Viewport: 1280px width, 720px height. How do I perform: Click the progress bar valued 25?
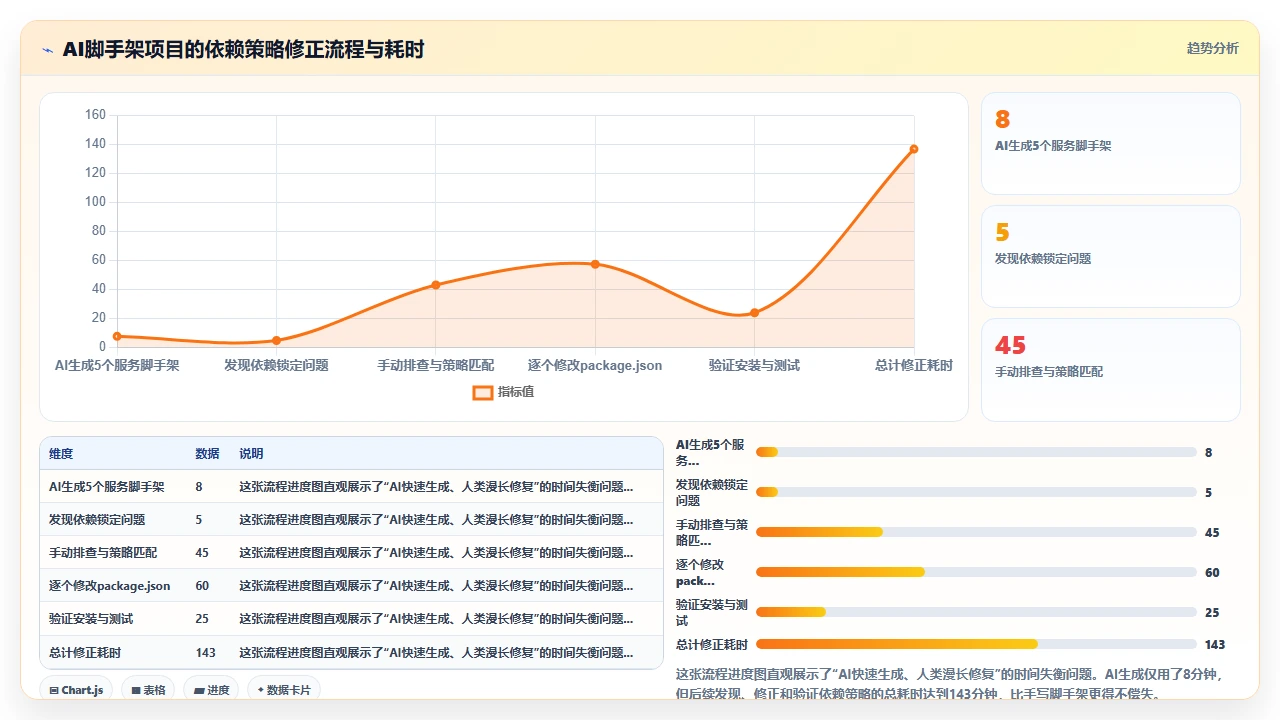coord(976,612)
